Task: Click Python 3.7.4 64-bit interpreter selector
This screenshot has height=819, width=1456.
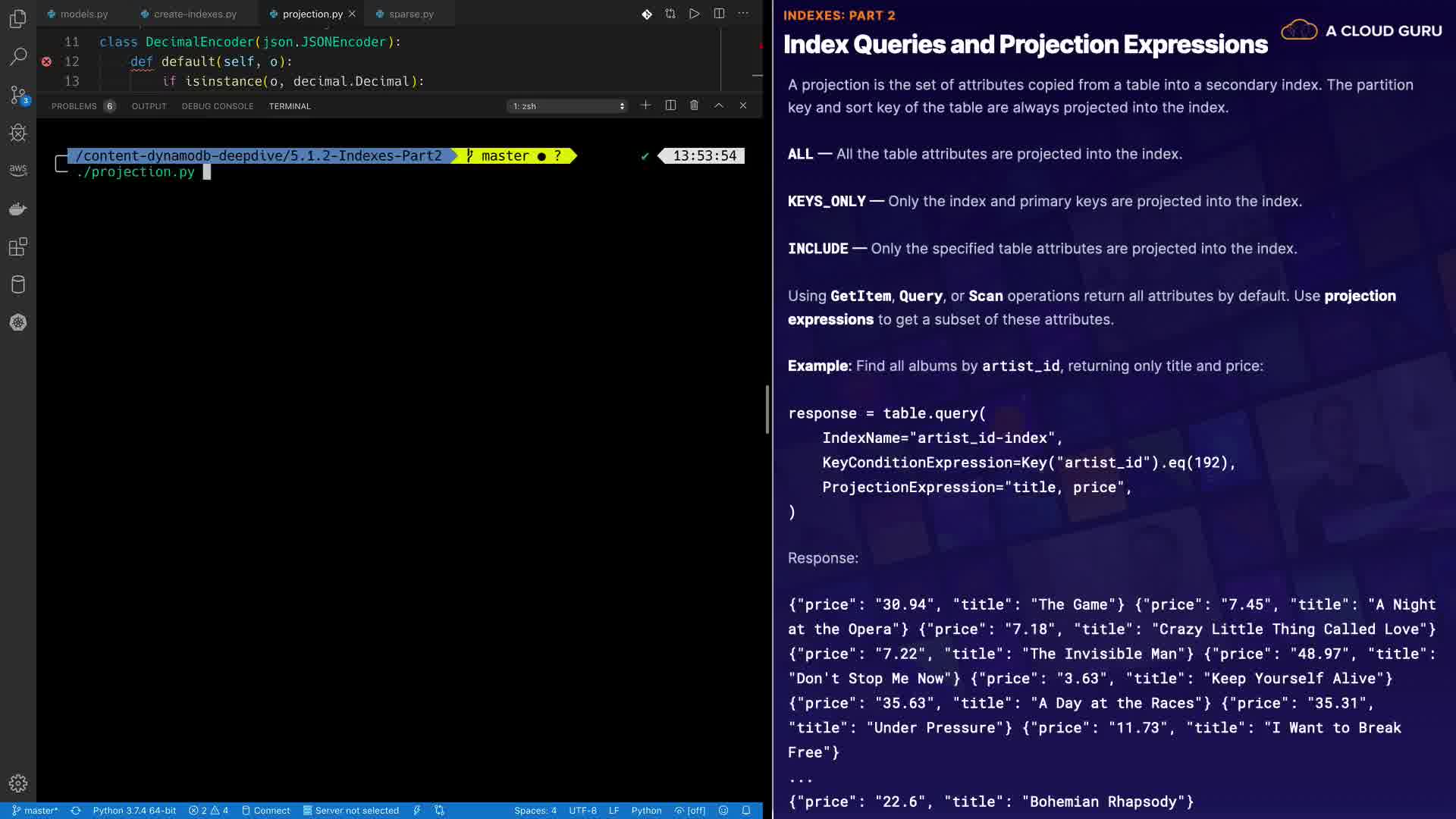Action: click(x=134, y=811)
